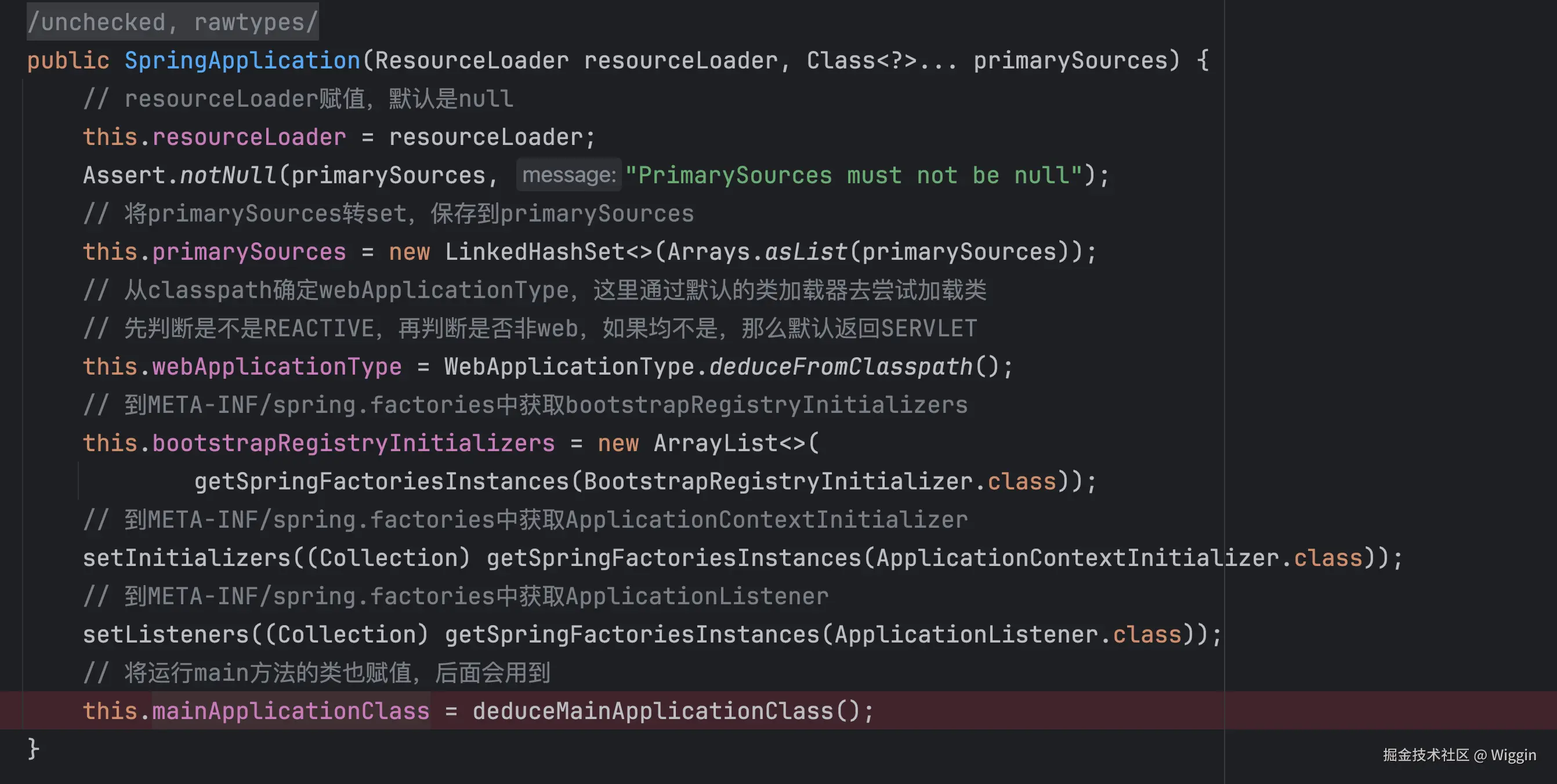
Task: Click the setInitializers method call
Action: click(x=187, y=558)
